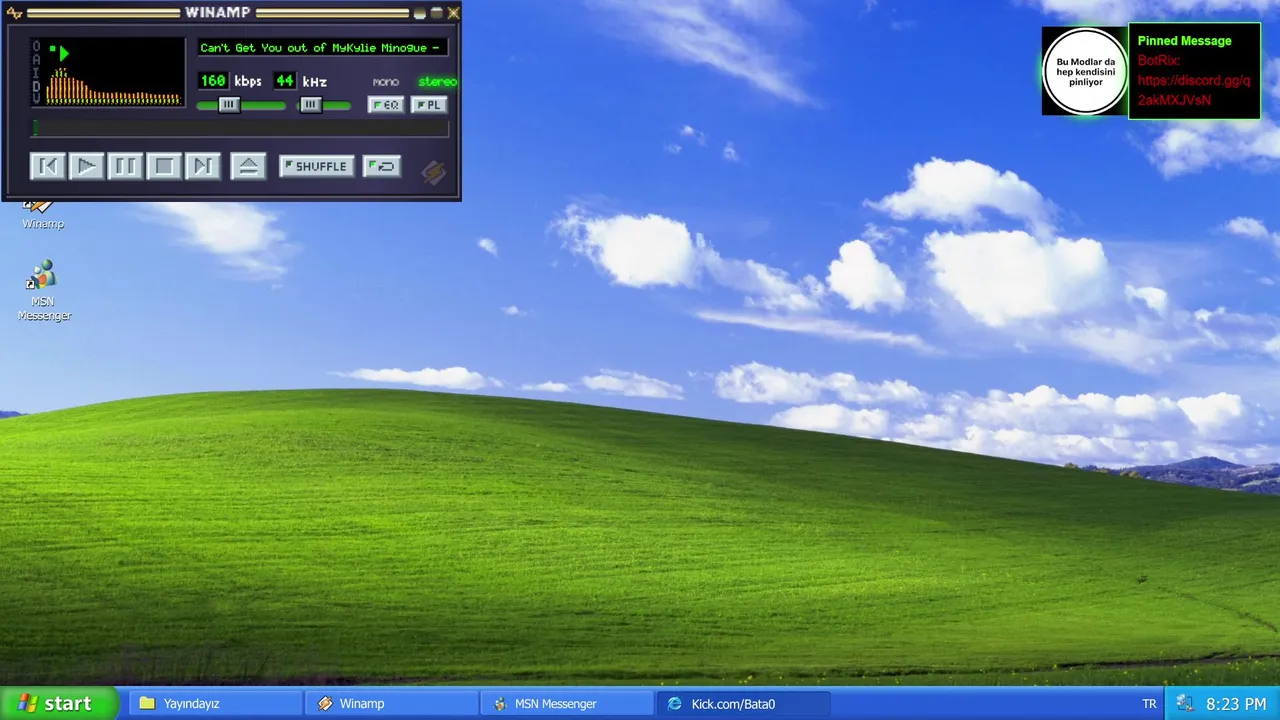
Task: Open file with the eject button
Action: (x=248, y=166)
